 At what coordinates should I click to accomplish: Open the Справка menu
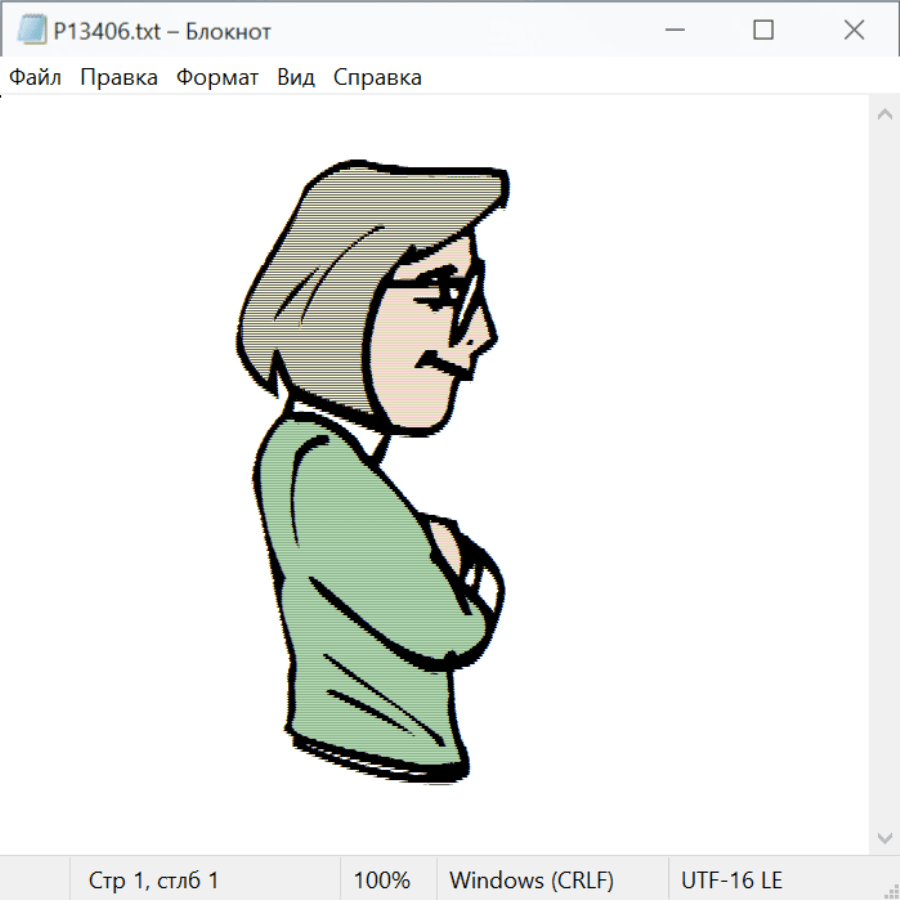tap(377, 78)
